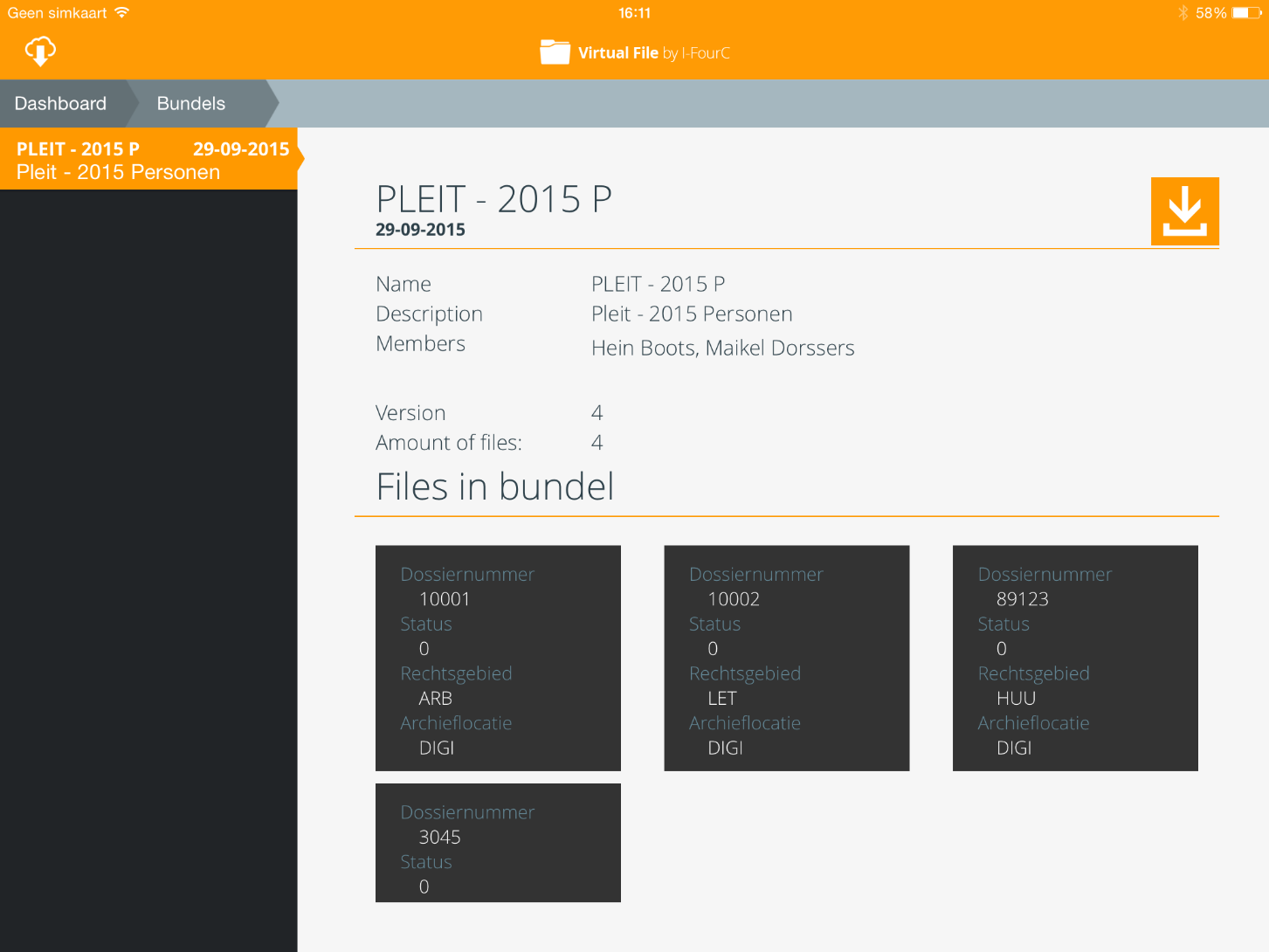Screen dimensions: 1269x952
Task: Tap Files in bundel heading
Action: 494,486
